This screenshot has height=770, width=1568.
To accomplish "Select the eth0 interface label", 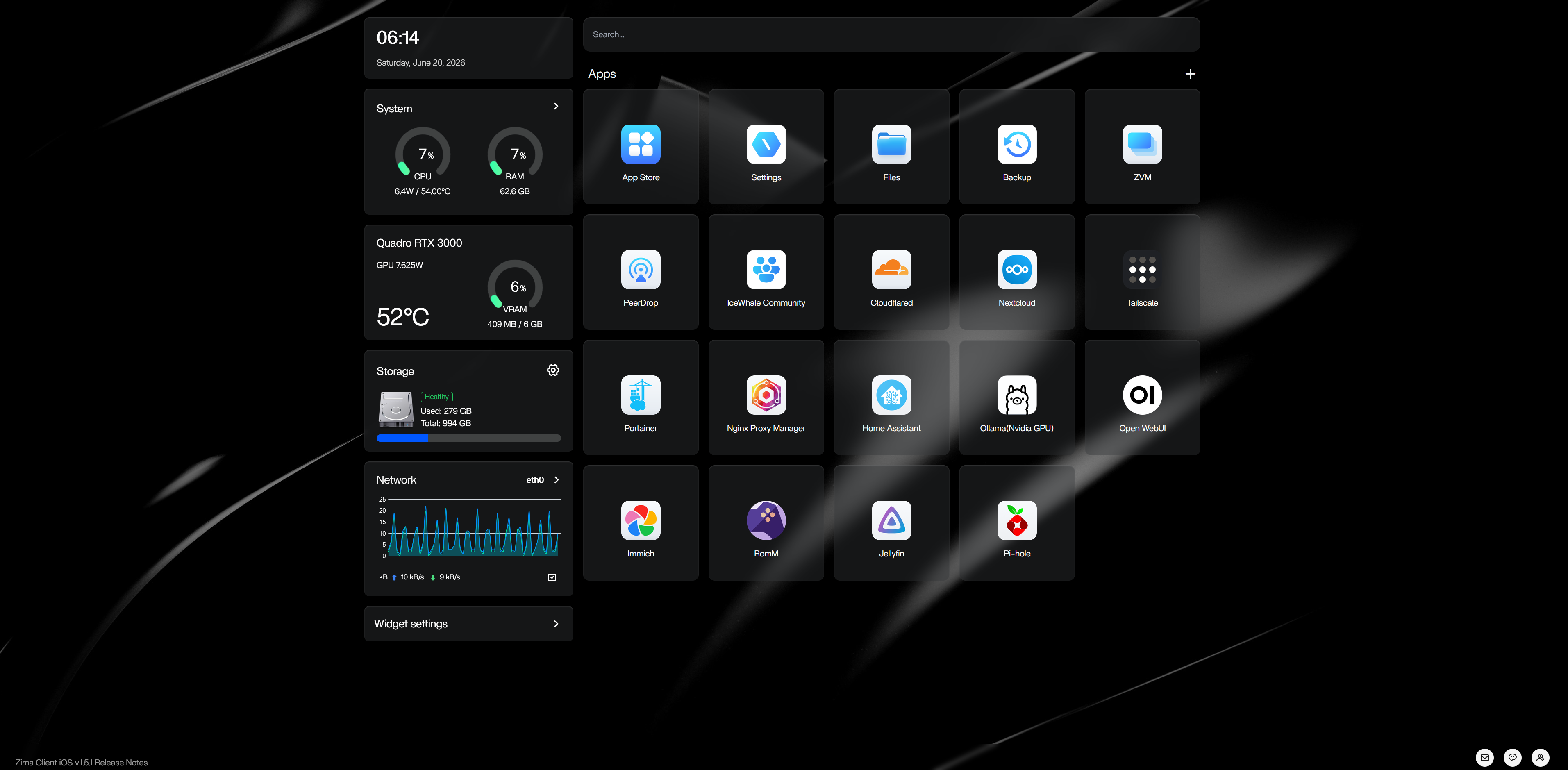I will pyautogui.click(x=534, y=479).
